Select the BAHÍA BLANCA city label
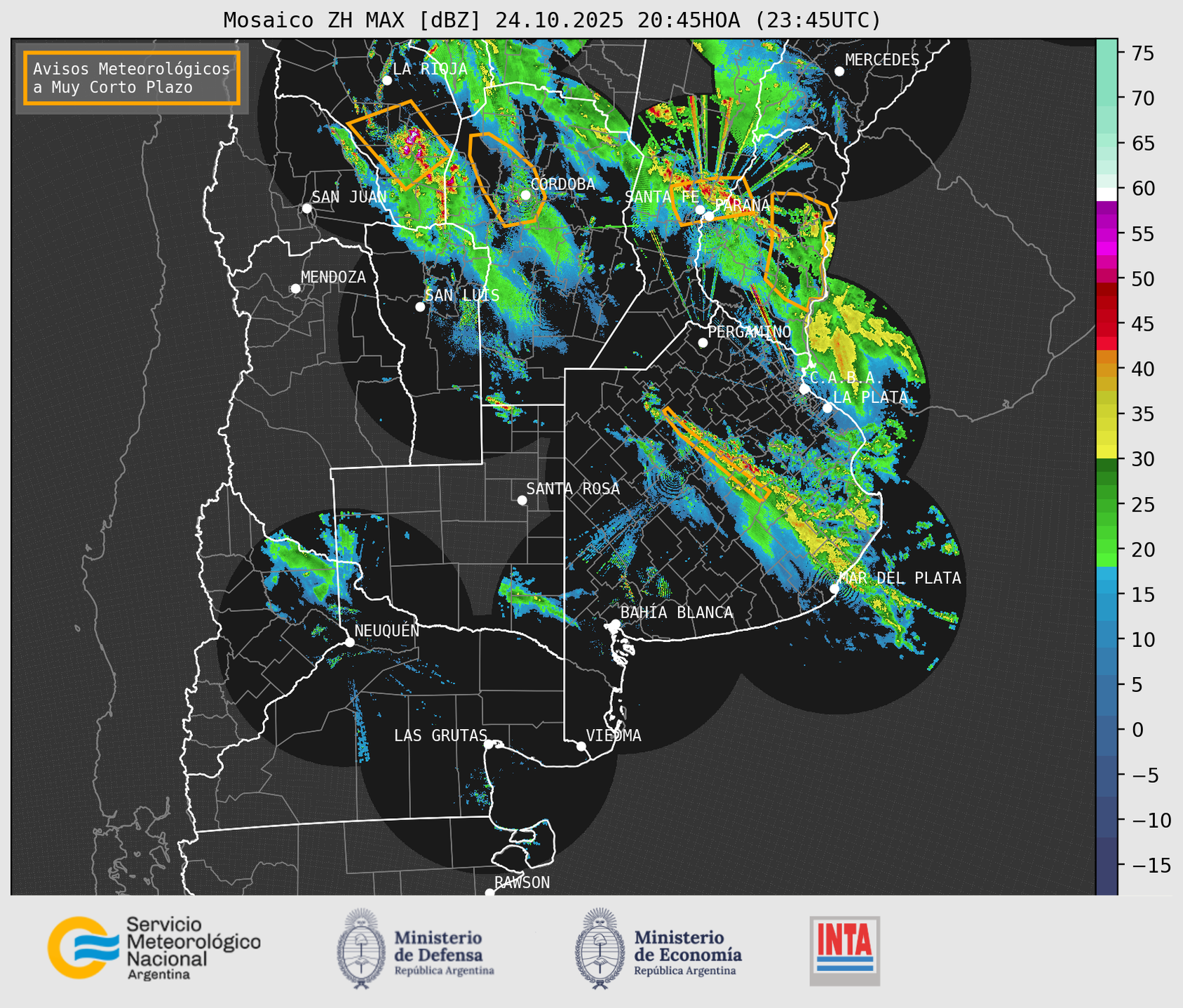The image size is (1183, 1008). [677, 613]
